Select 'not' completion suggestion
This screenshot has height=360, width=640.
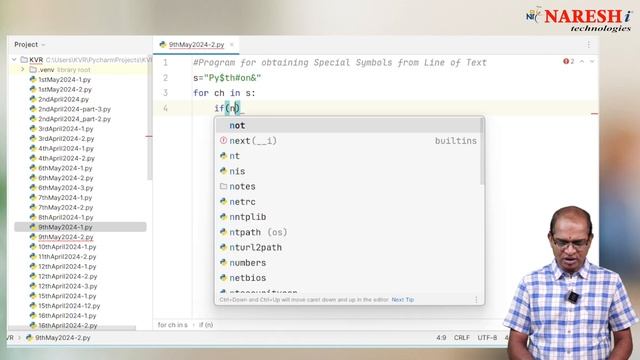click(x=347, y=125)
